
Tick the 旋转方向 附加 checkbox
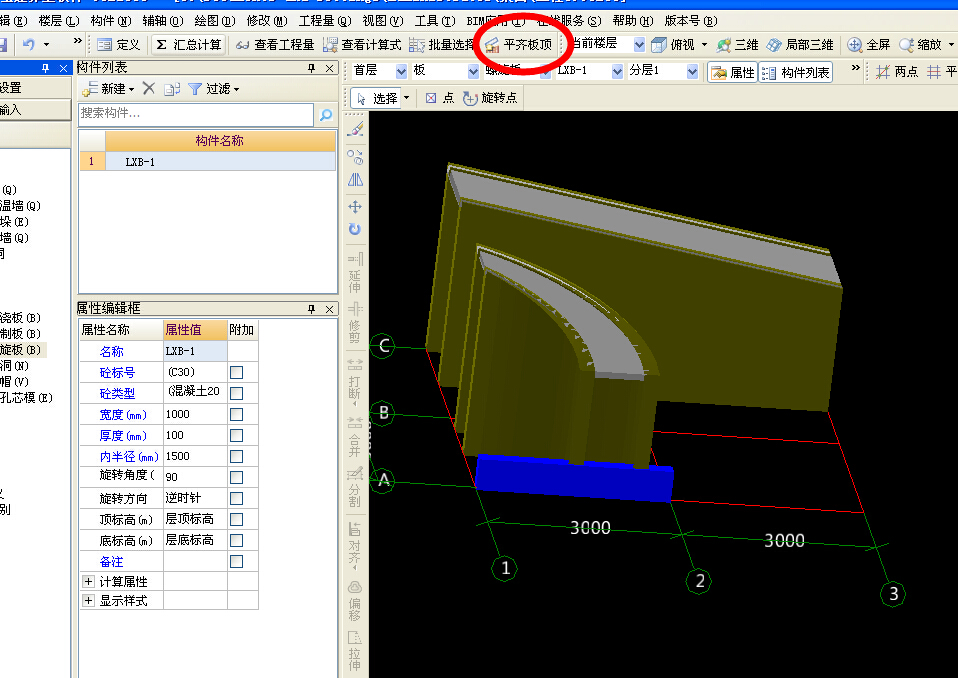point(236,498)
